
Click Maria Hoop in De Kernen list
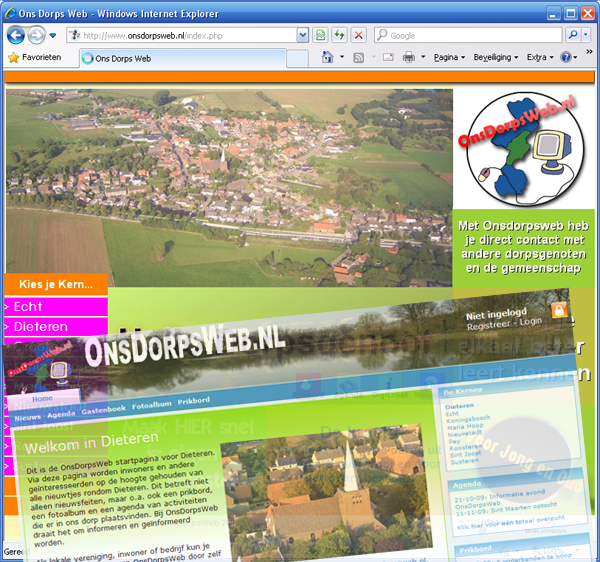tap(465, 426)
